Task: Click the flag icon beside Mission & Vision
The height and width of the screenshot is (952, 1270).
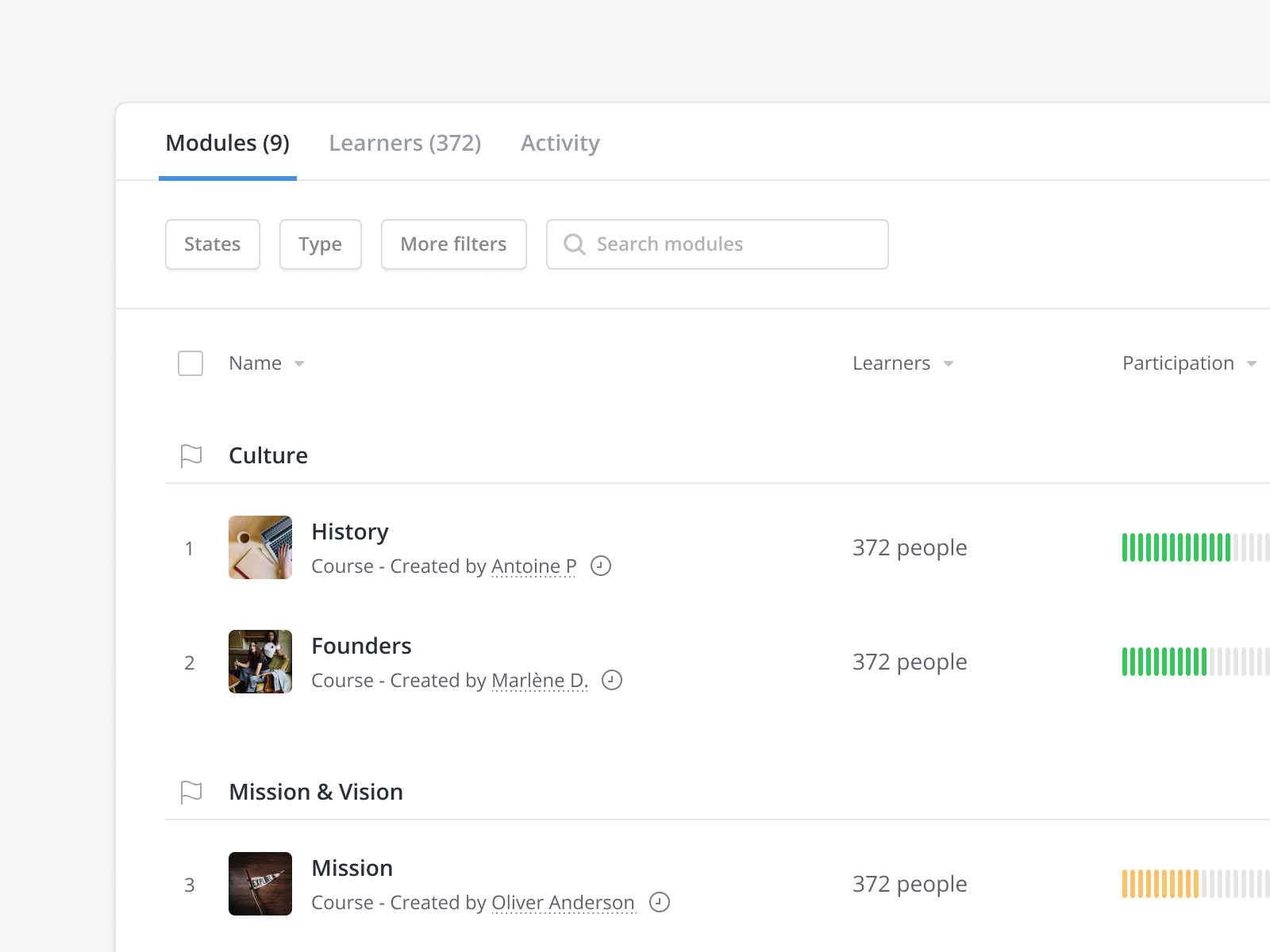Action: pos(191,792)
